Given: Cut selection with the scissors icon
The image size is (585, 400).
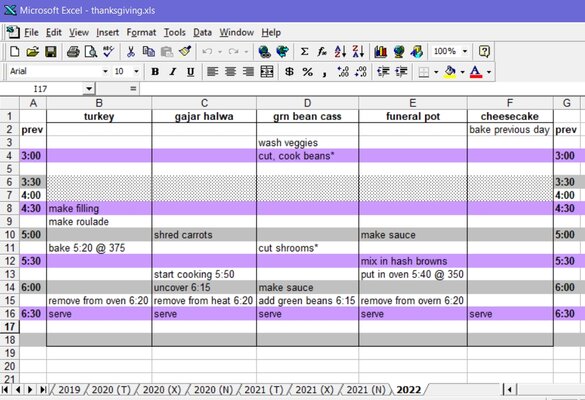Looking at the screenshot, I should 131,51.
